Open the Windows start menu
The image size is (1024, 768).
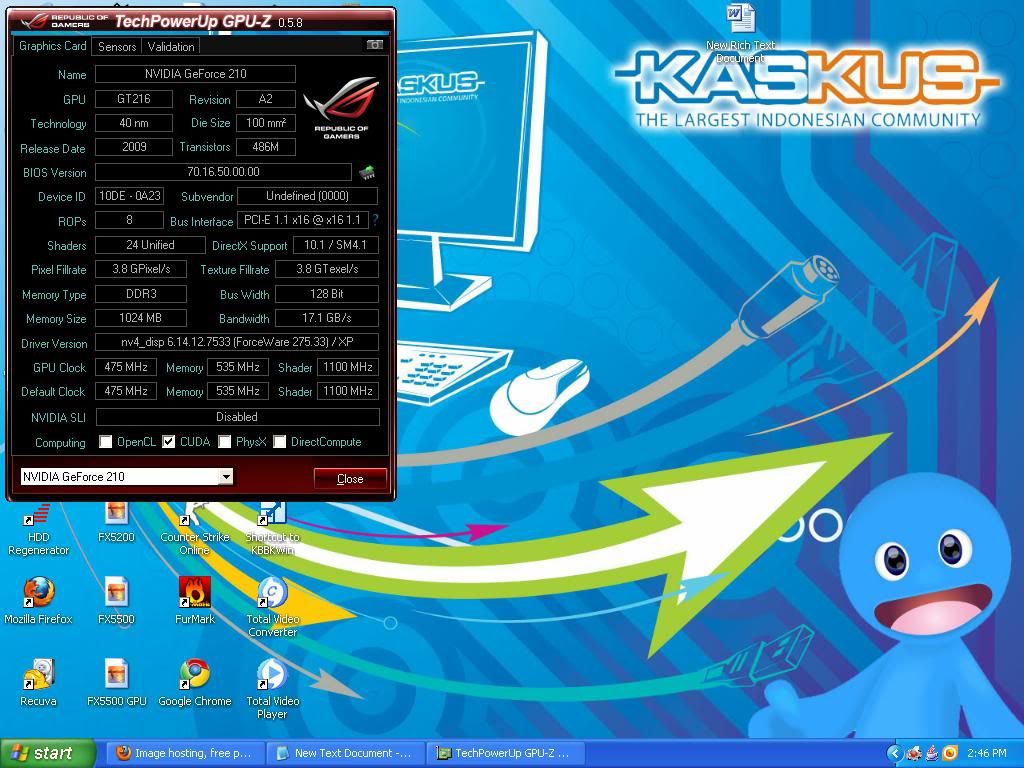[48, 754]
